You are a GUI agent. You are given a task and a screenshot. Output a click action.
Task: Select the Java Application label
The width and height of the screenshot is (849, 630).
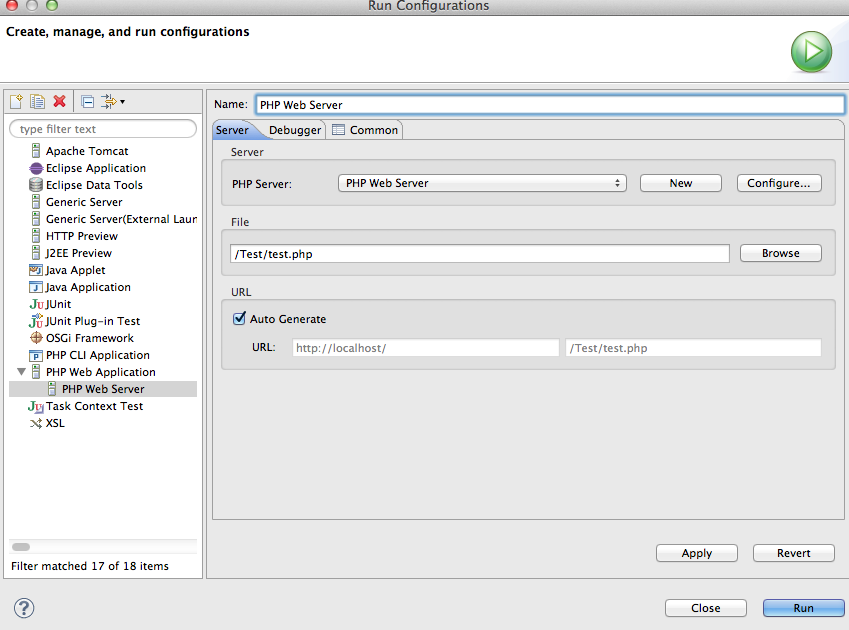pos(88,287)
